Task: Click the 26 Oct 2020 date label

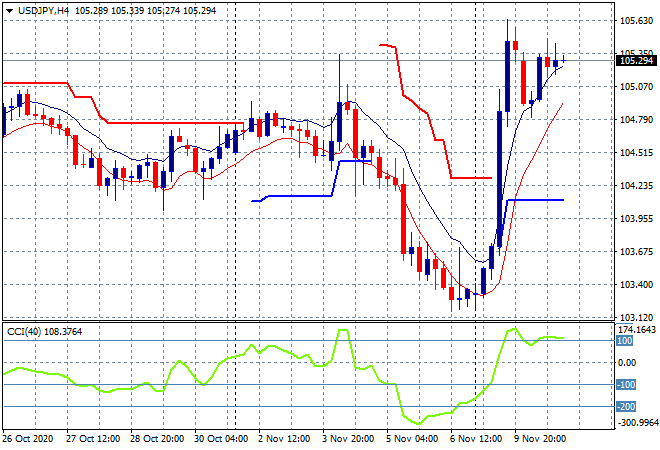Action: tap(28, 439)
